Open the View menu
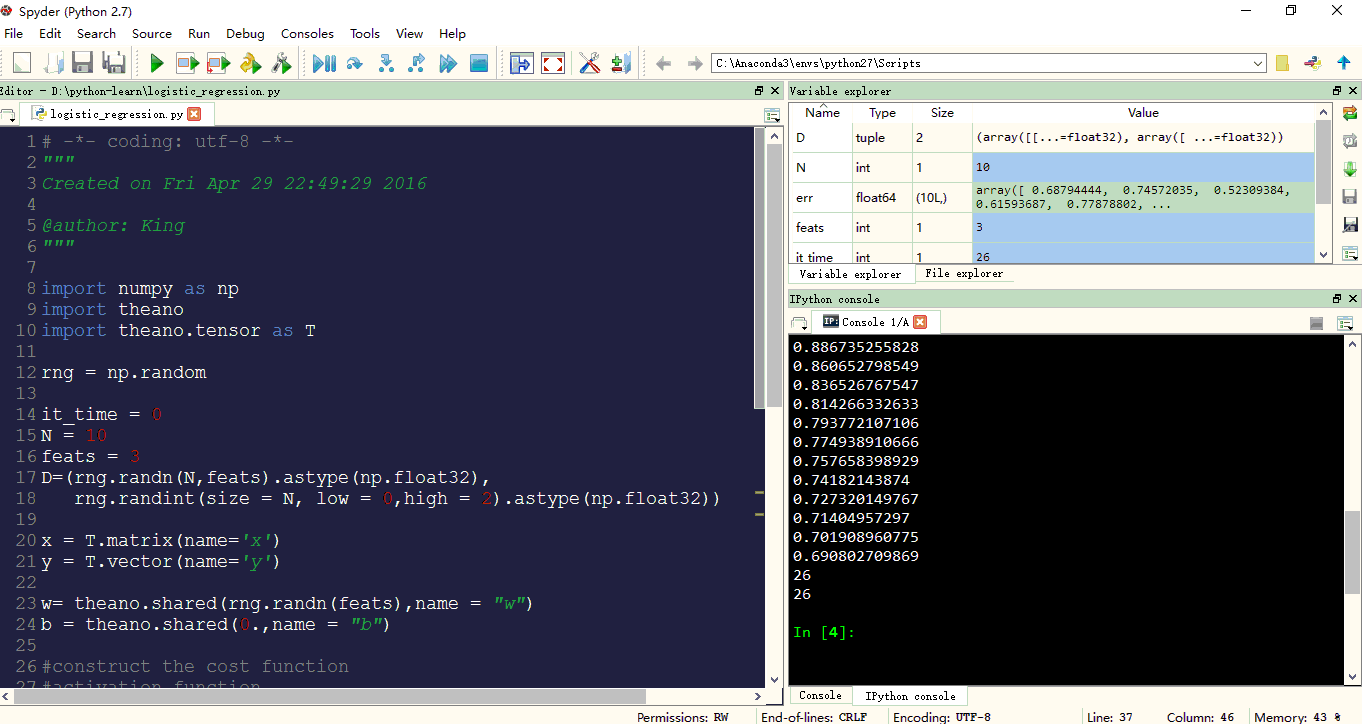The height and width of the screenshot is (724, 1362). click(409, 33)
